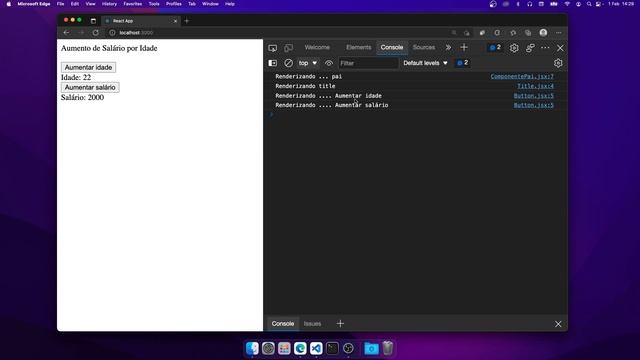This screenshot has height=360, width=640.
Task: Focus the console Filter field
Action: click(x=368, y=63)
